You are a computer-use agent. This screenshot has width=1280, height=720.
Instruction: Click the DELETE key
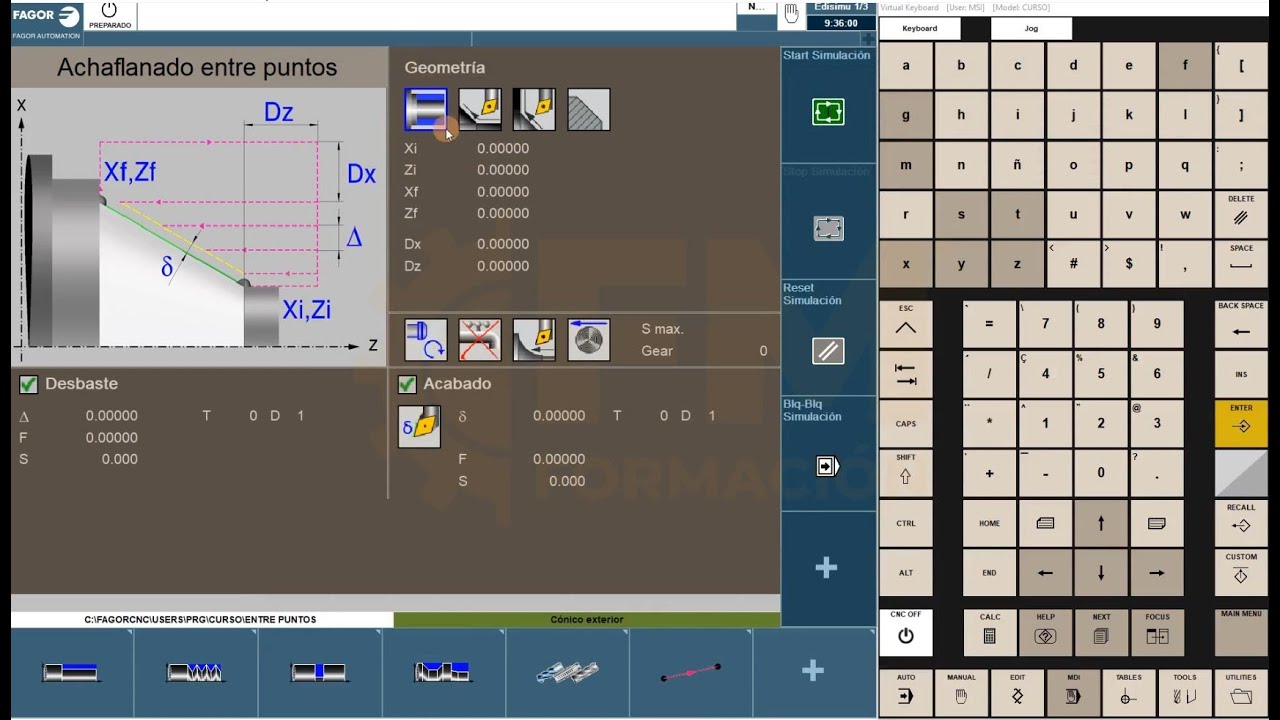click(x=1241, y=215)
